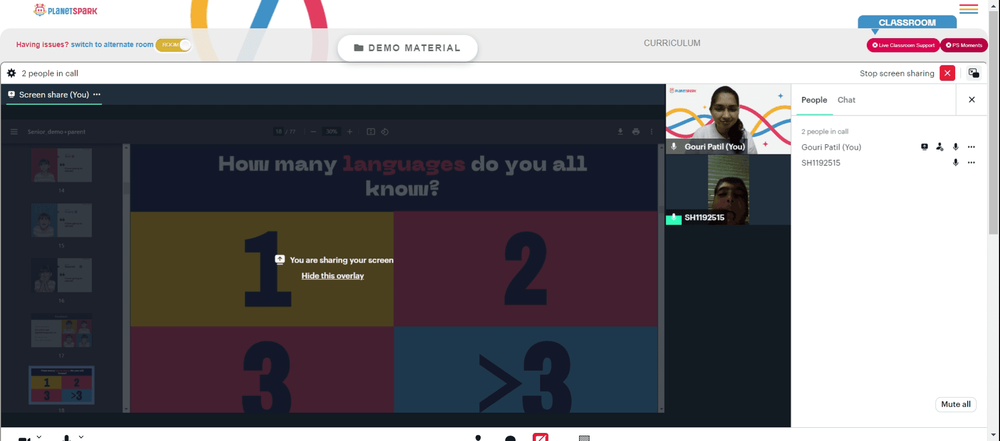Image resolution: width=1000 pixels, height=441 pixels.
Task: Click the yellow answer box labeled 1
Action: click(x=262, y=269)
